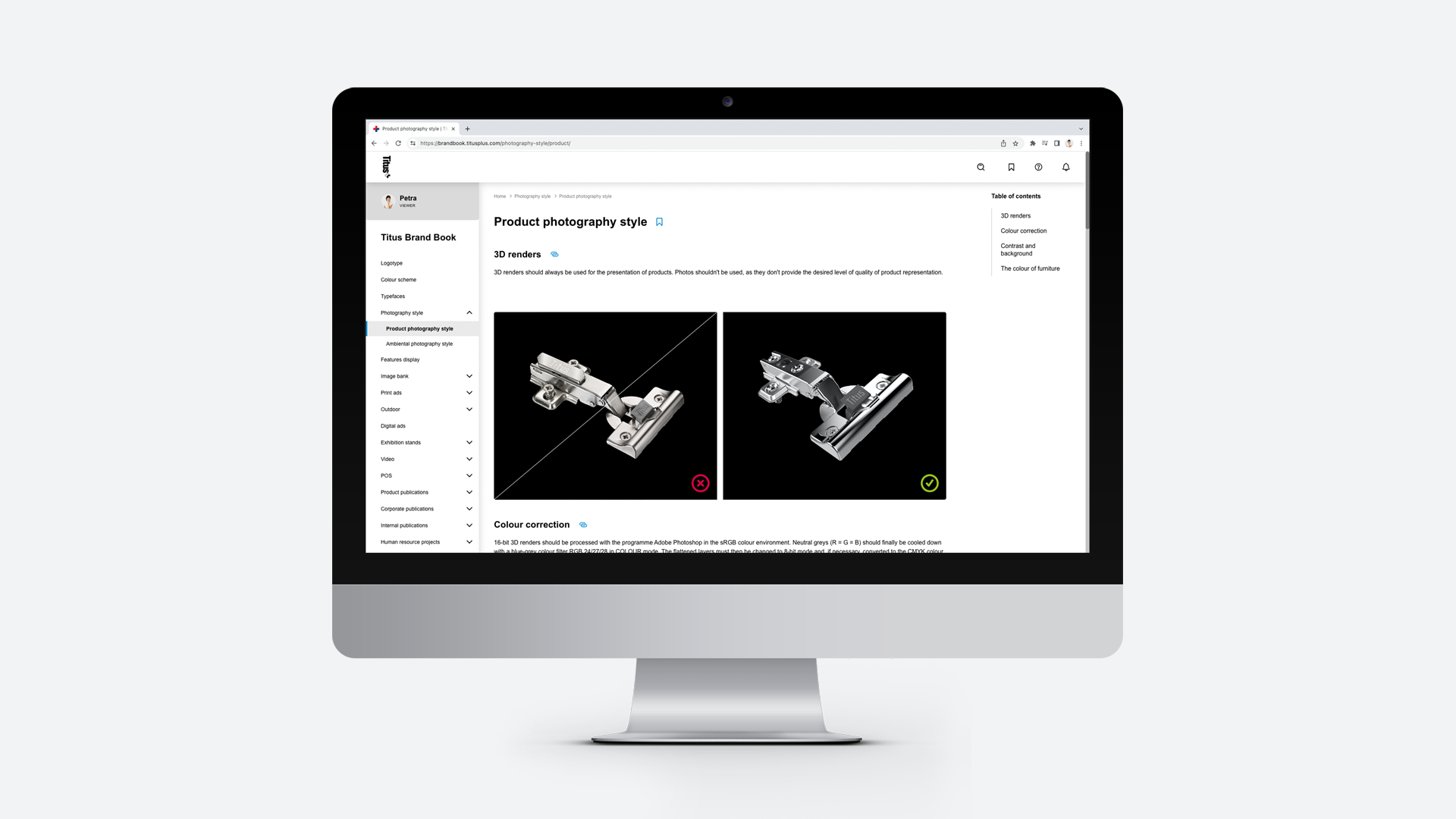Image resolution: width=1456 pixels, height=819 pixels.
Task: Toggle the Video section expander
Action: (468, 459)
